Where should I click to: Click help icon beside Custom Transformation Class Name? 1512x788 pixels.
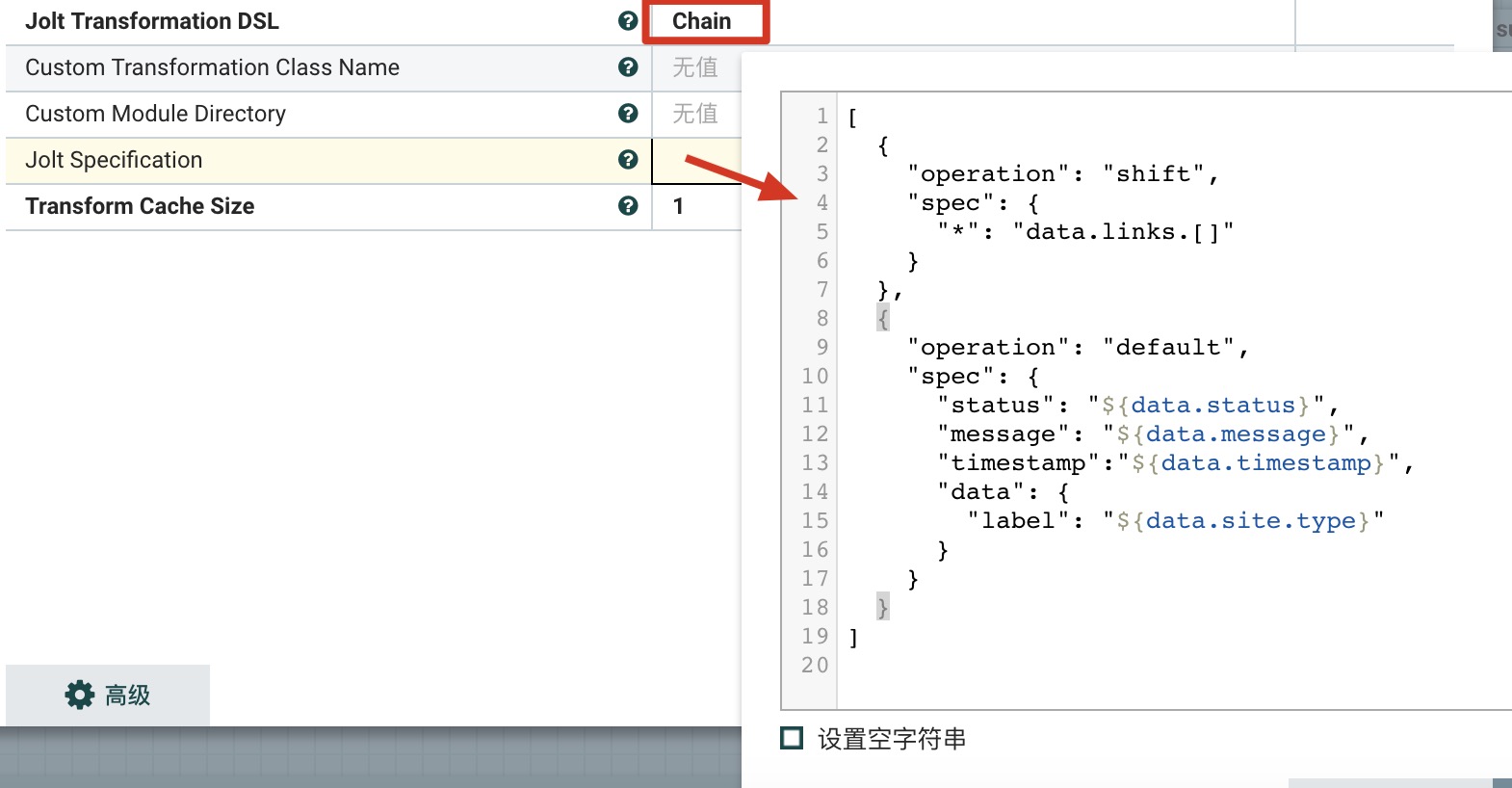(628, 67)
